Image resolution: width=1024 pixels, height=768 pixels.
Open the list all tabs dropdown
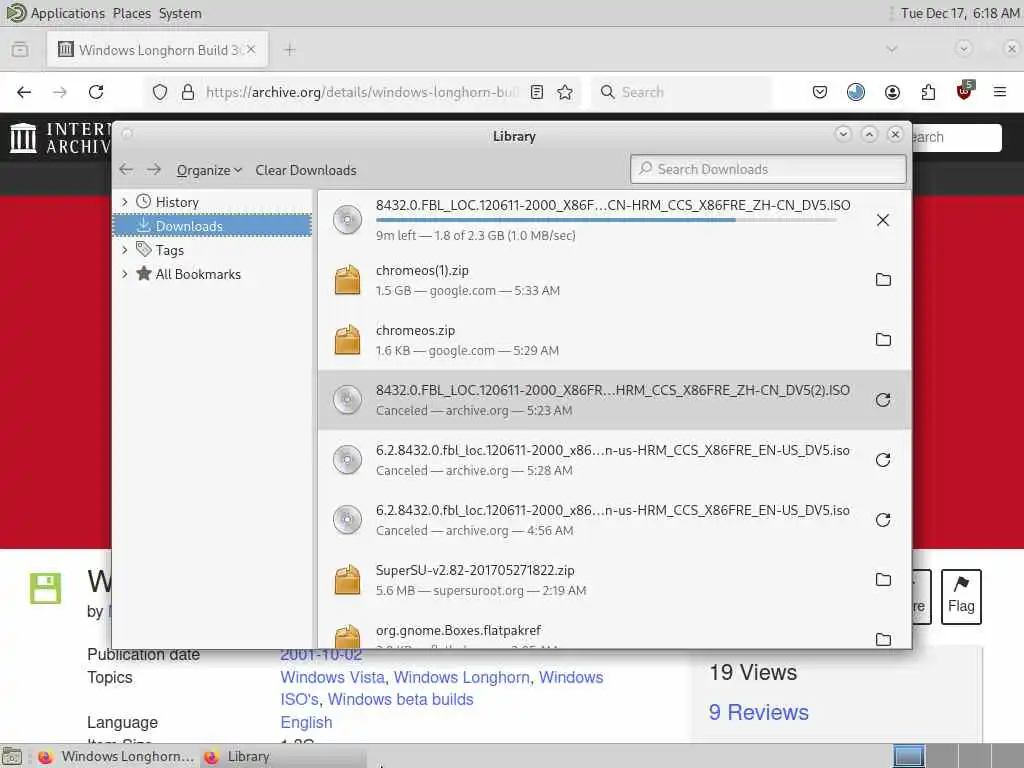click(891, 49)
